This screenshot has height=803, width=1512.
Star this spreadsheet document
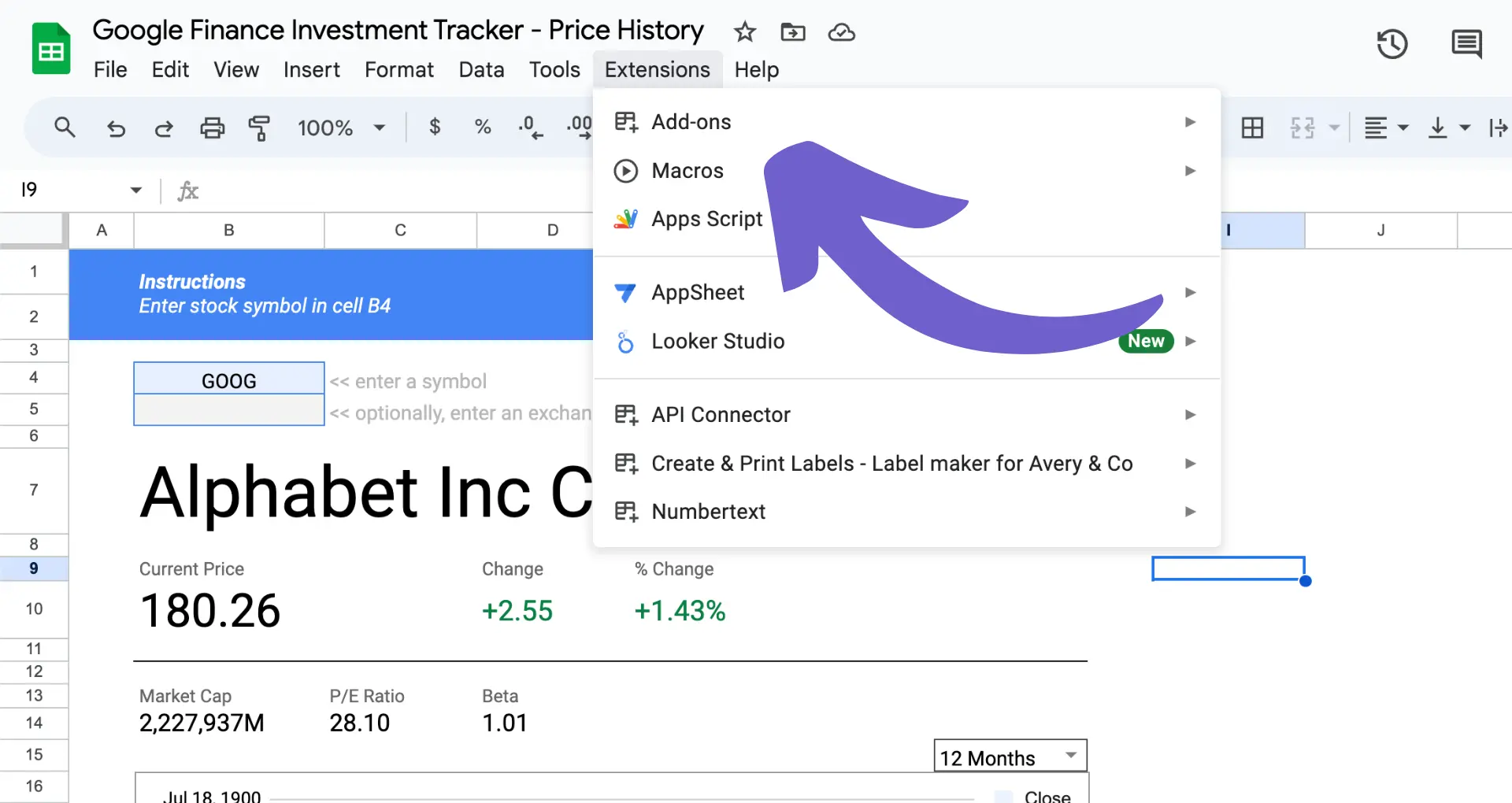click(x=744, y=32)
